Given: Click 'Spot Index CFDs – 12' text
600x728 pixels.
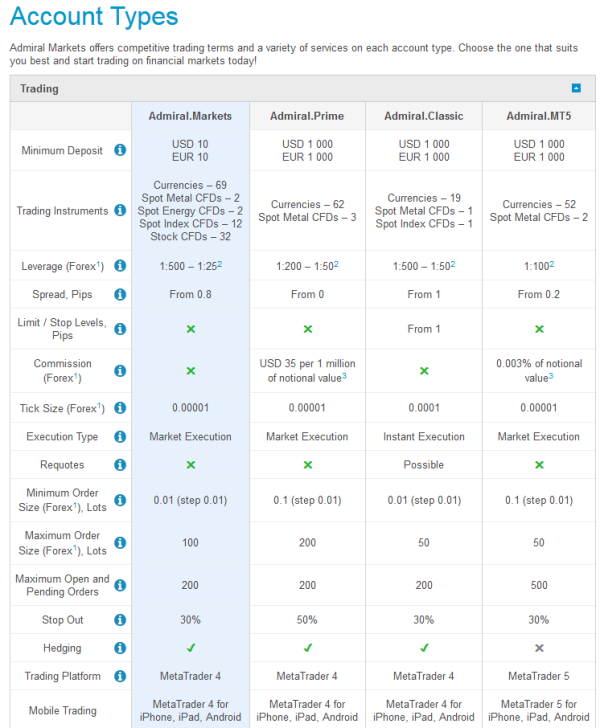Looking at the screenshot, I should [x=190, y=224].
